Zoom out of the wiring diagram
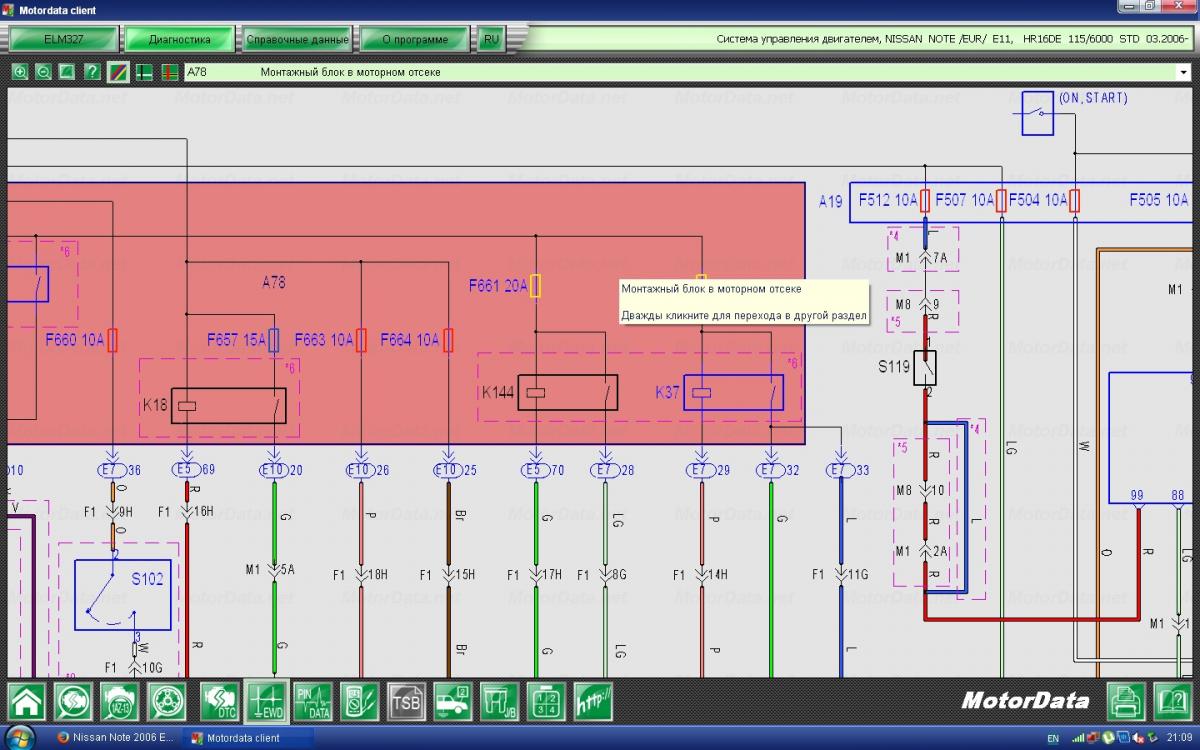This screenshot has width=1200, height=750. coord(44,72)
